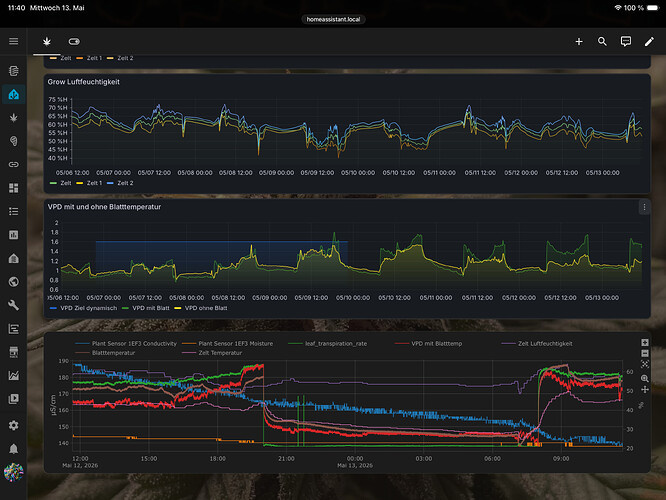
Task: Toggle Plant Sensor 1EF3 Moisture trace
Action: pos(228,344)
